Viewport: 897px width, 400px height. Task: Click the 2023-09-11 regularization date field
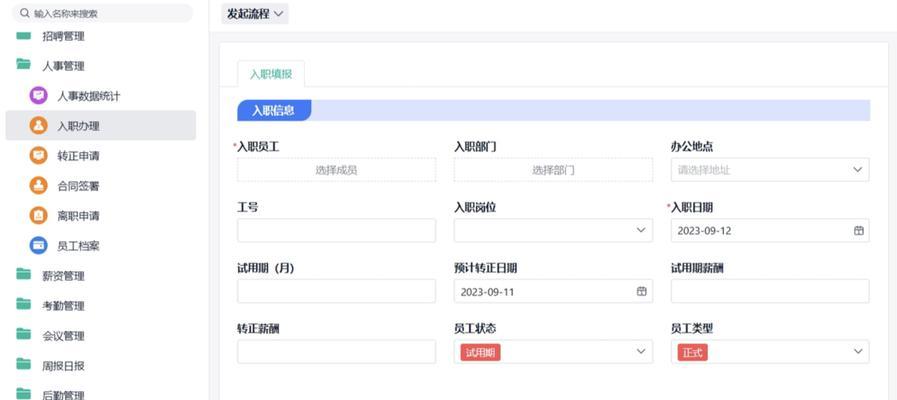pyautogui.click(x=553, y=291)
